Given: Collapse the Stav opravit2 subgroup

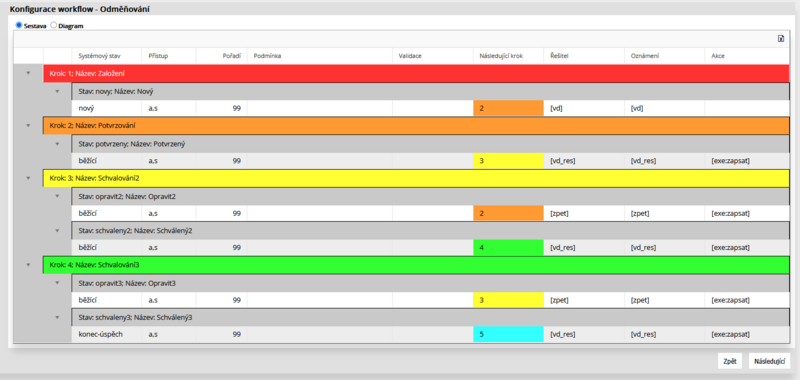Looking at the screenshot, I should click(x=57, y=196).
